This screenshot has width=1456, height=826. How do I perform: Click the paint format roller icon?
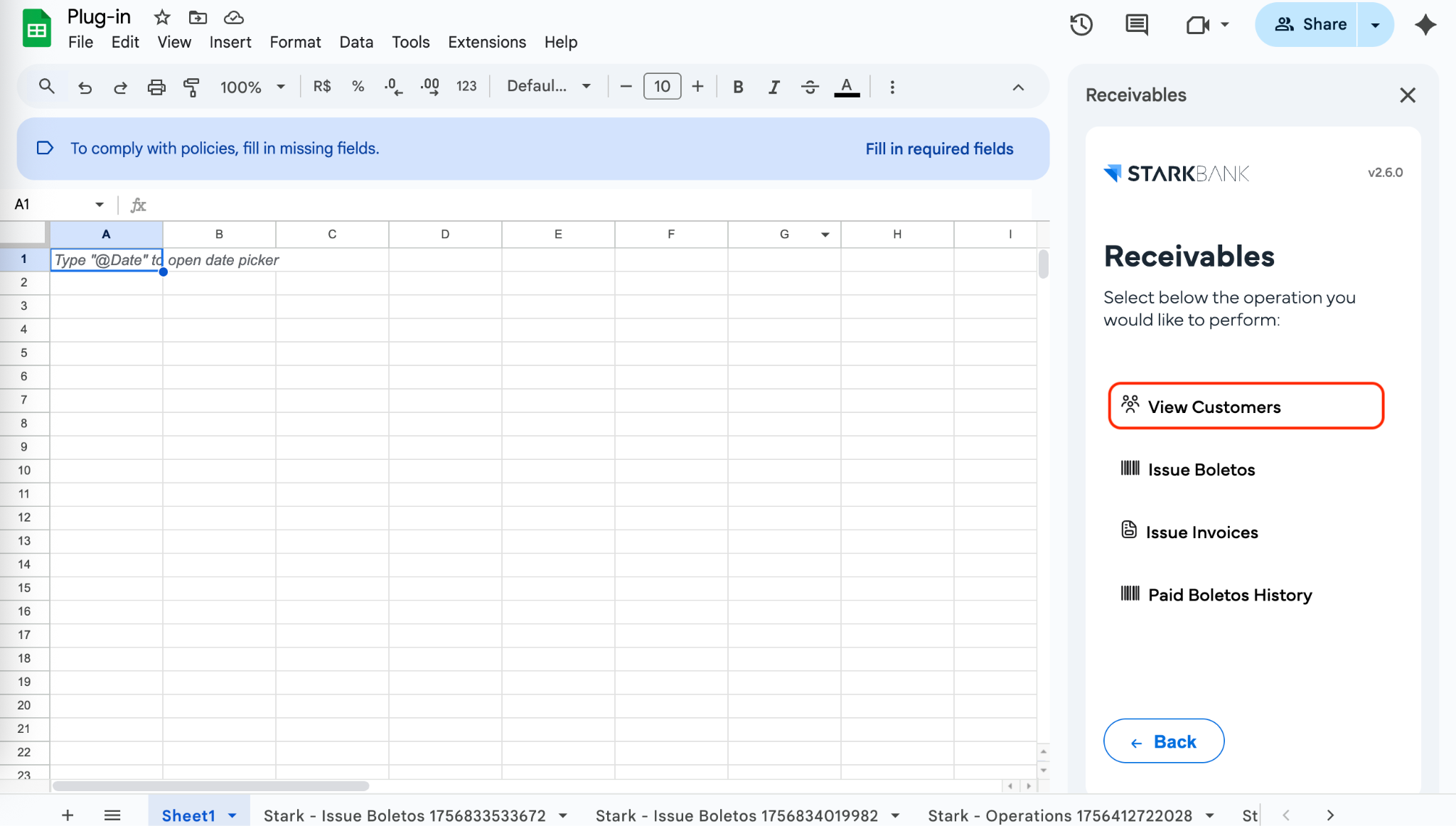191,87
